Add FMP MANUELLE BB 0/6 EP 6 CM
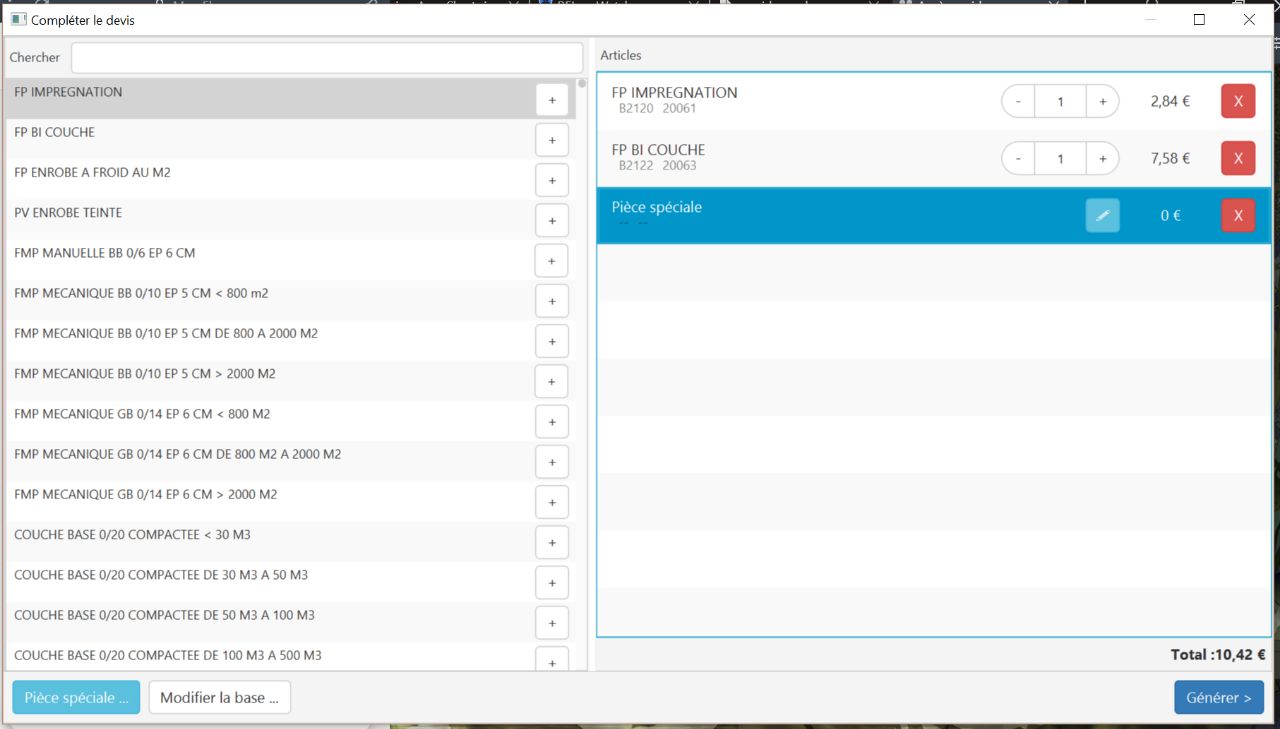1280x729 pixels. pos(552,261)
